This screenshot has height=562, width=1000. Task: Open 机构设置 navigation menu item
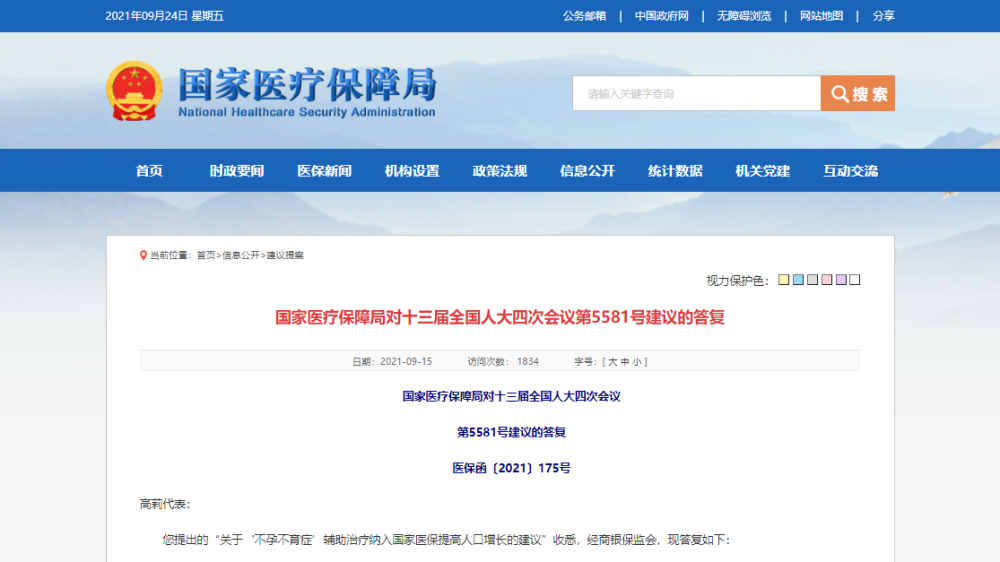point(412,170)
